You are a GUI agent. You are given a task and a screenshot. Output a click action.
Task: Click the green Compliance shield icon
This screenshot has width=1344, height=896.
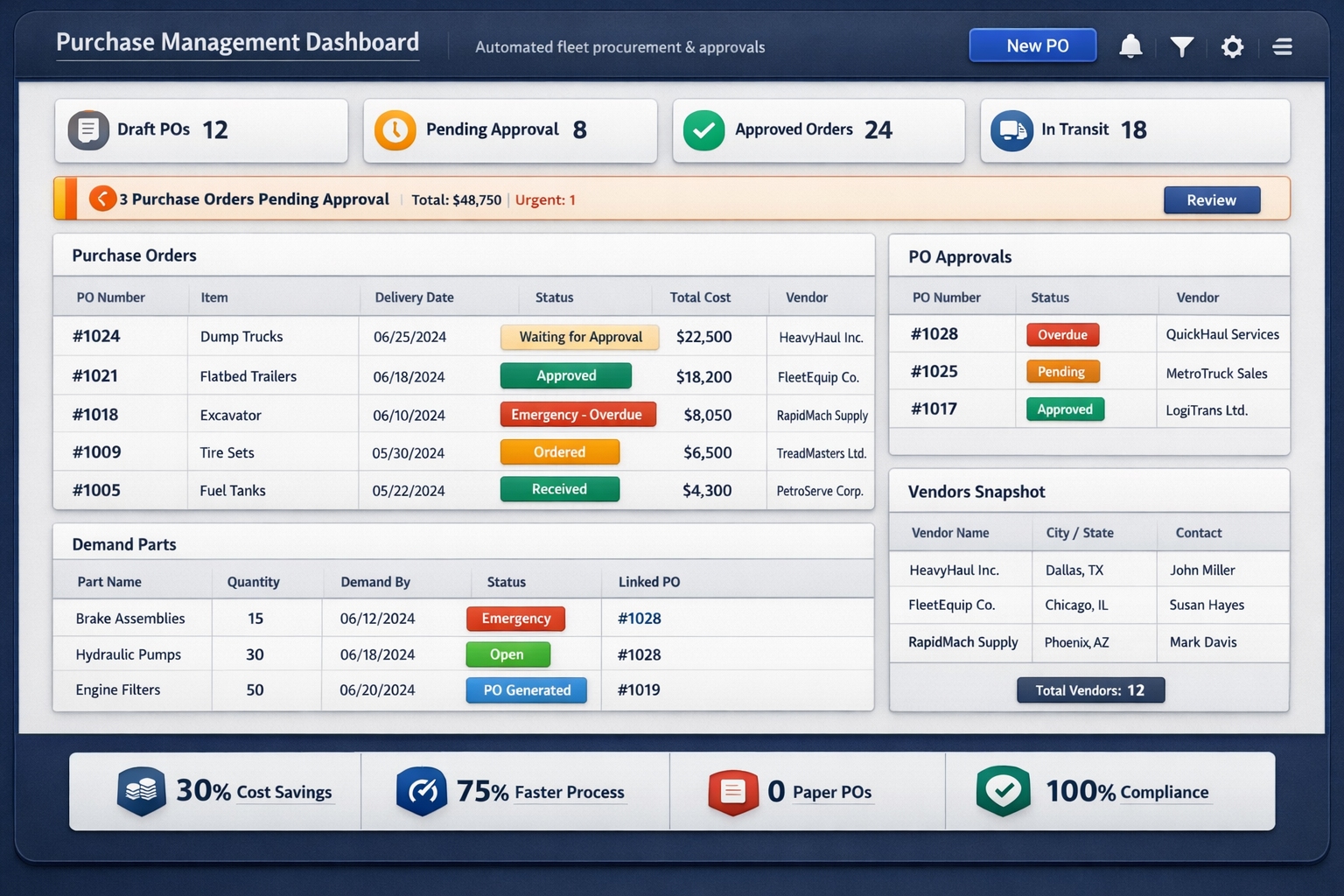(1003, 791)
